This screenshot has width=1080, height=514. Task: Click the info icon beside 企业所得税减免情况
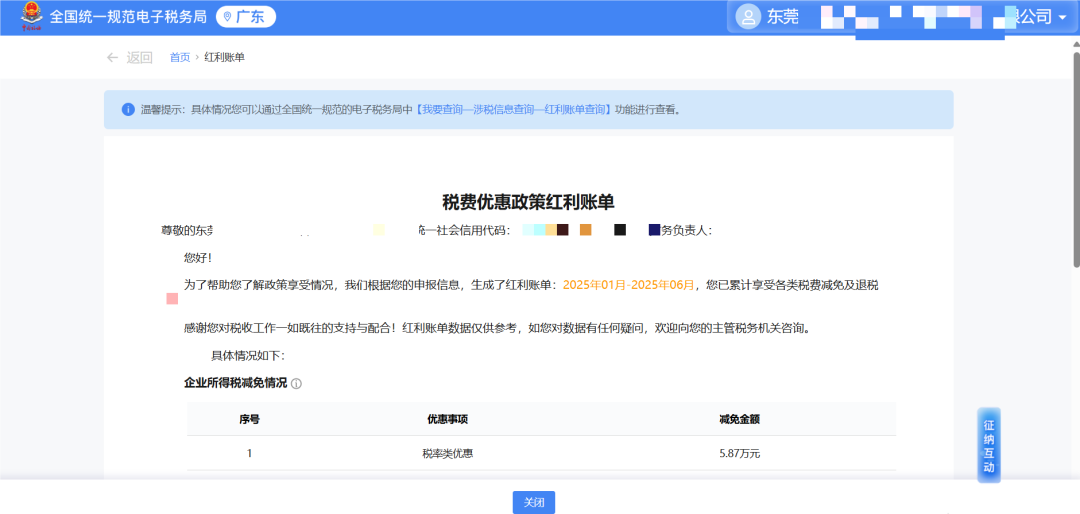(297, 384)
